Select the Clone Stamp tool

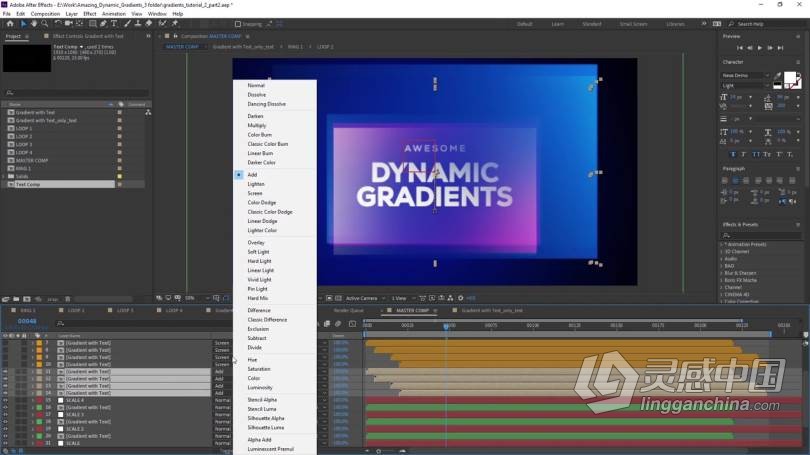(x=138, y=24)
